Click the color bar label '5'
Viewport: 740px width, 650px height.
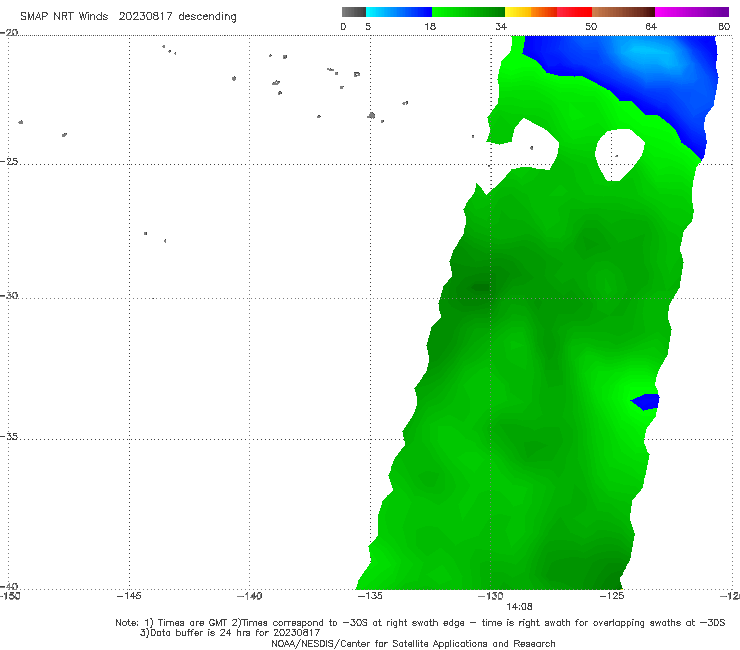point(368,27)
